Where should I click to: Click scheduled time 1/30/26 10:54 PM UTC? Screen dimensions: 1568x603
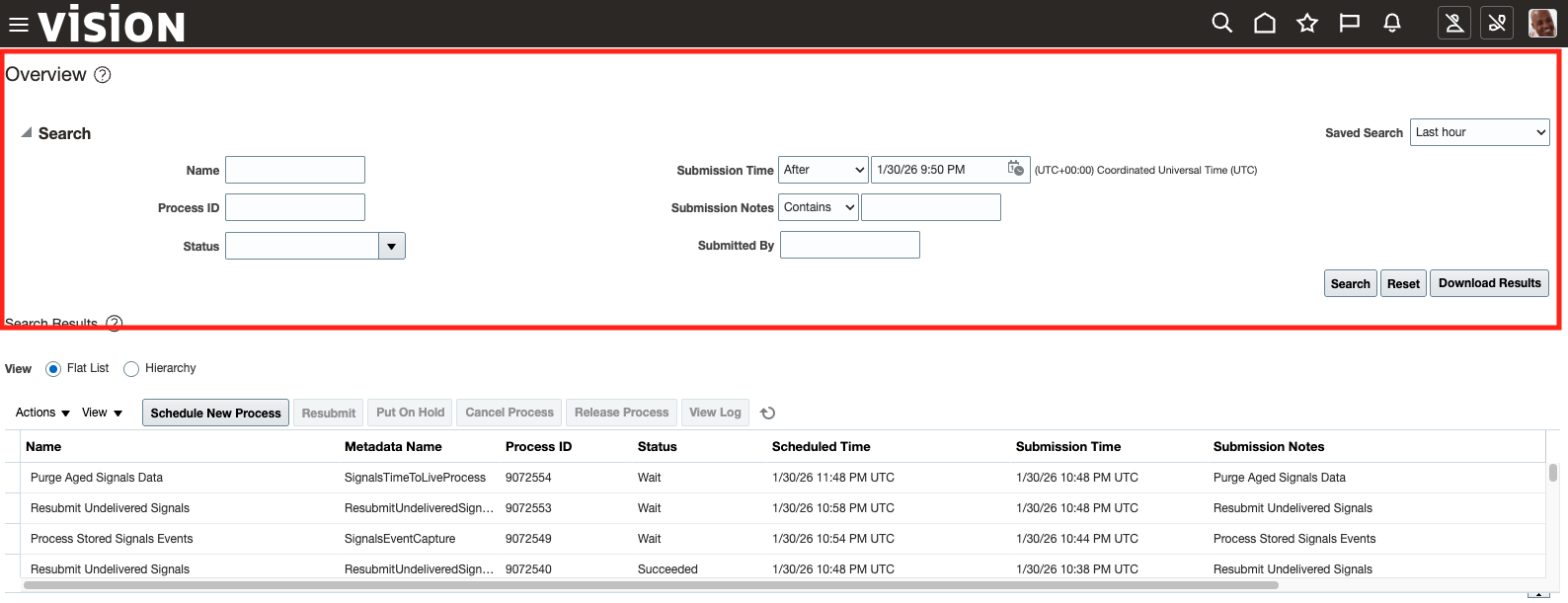click(x=833, y=539)
